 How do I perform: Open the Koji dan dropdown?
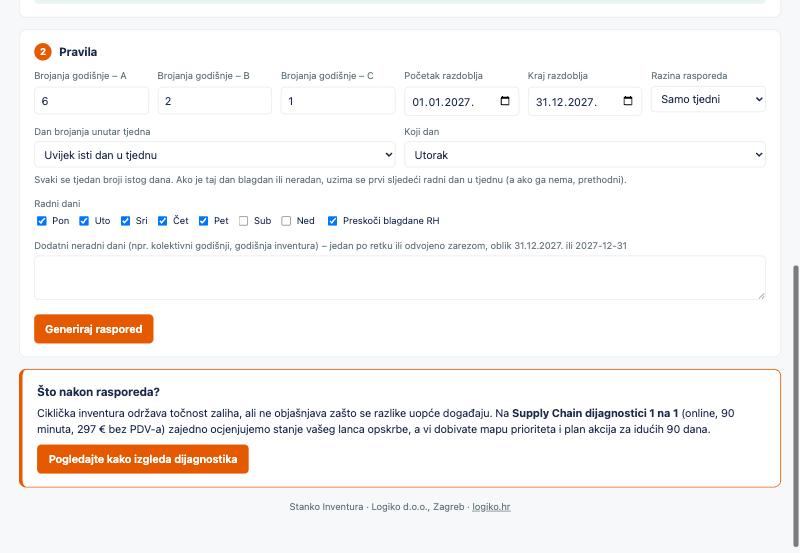coord(585,155)
